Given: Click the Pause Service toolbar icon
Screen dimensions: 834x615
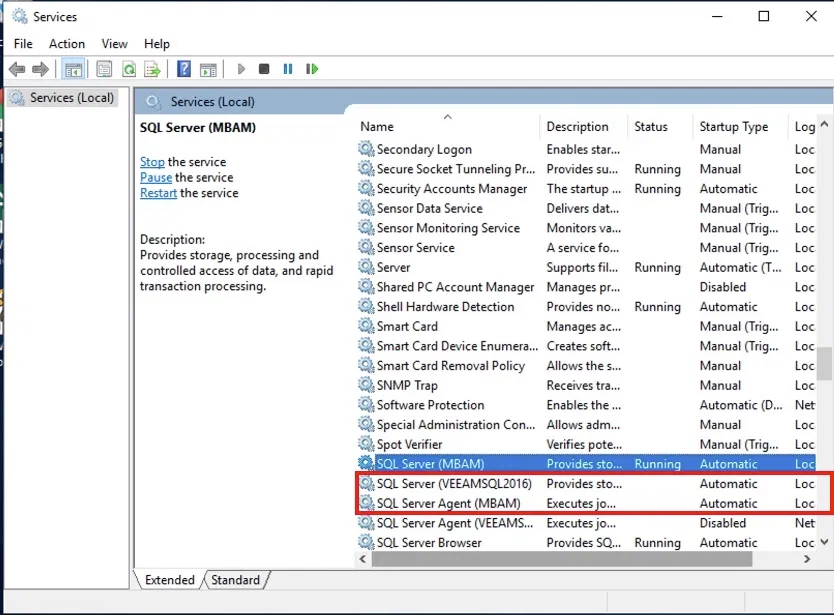Looking at the screenshot, I should [288, 69].
